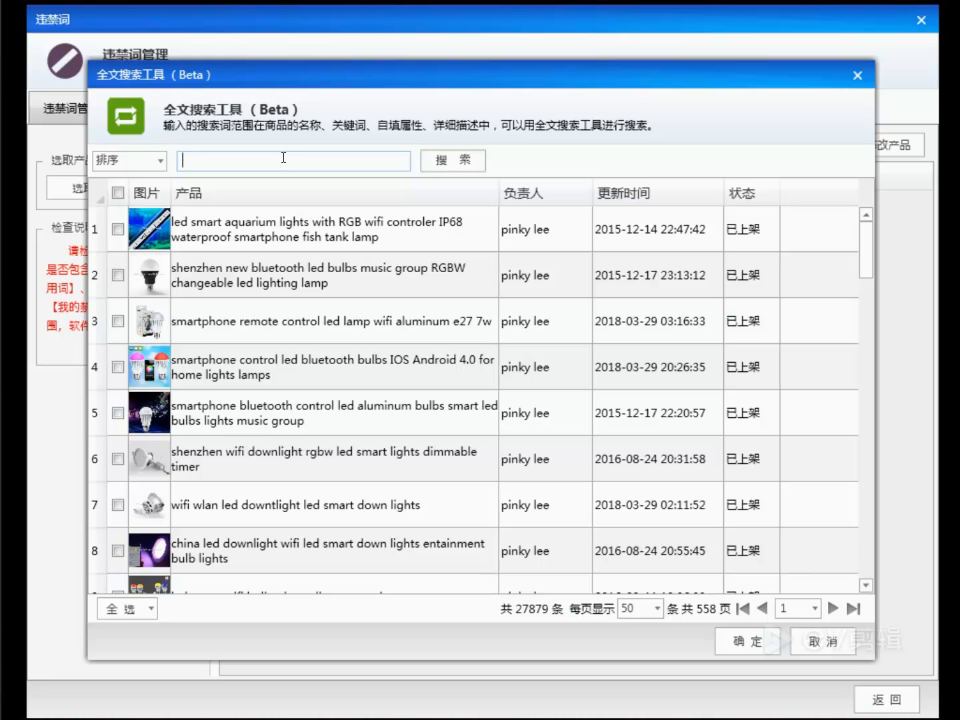Screen dimensions: 960x720
Task: Tick checkbox for IOS Android 4.0 bulbs row
Action: (x=118, y=367)
